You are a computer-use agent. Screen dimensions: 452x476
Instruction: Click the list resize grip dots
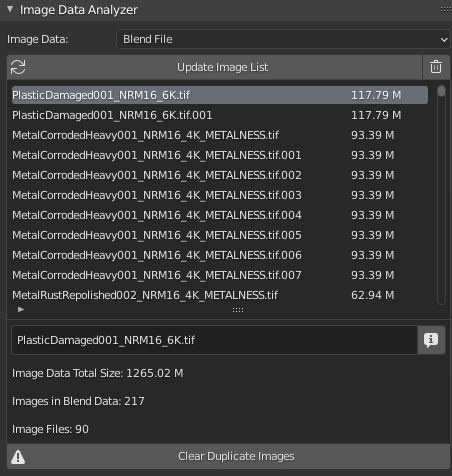click(x=238, y=310)
